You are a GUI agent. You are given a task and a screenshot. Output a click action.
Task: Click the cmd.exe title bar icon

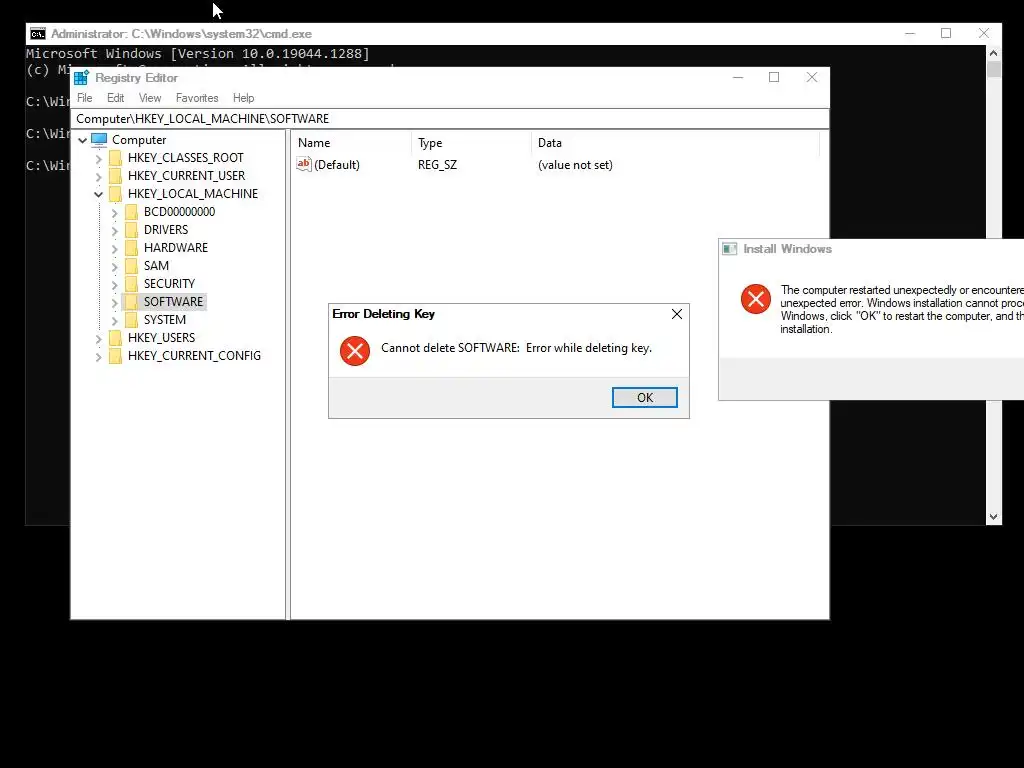(37, 34)
